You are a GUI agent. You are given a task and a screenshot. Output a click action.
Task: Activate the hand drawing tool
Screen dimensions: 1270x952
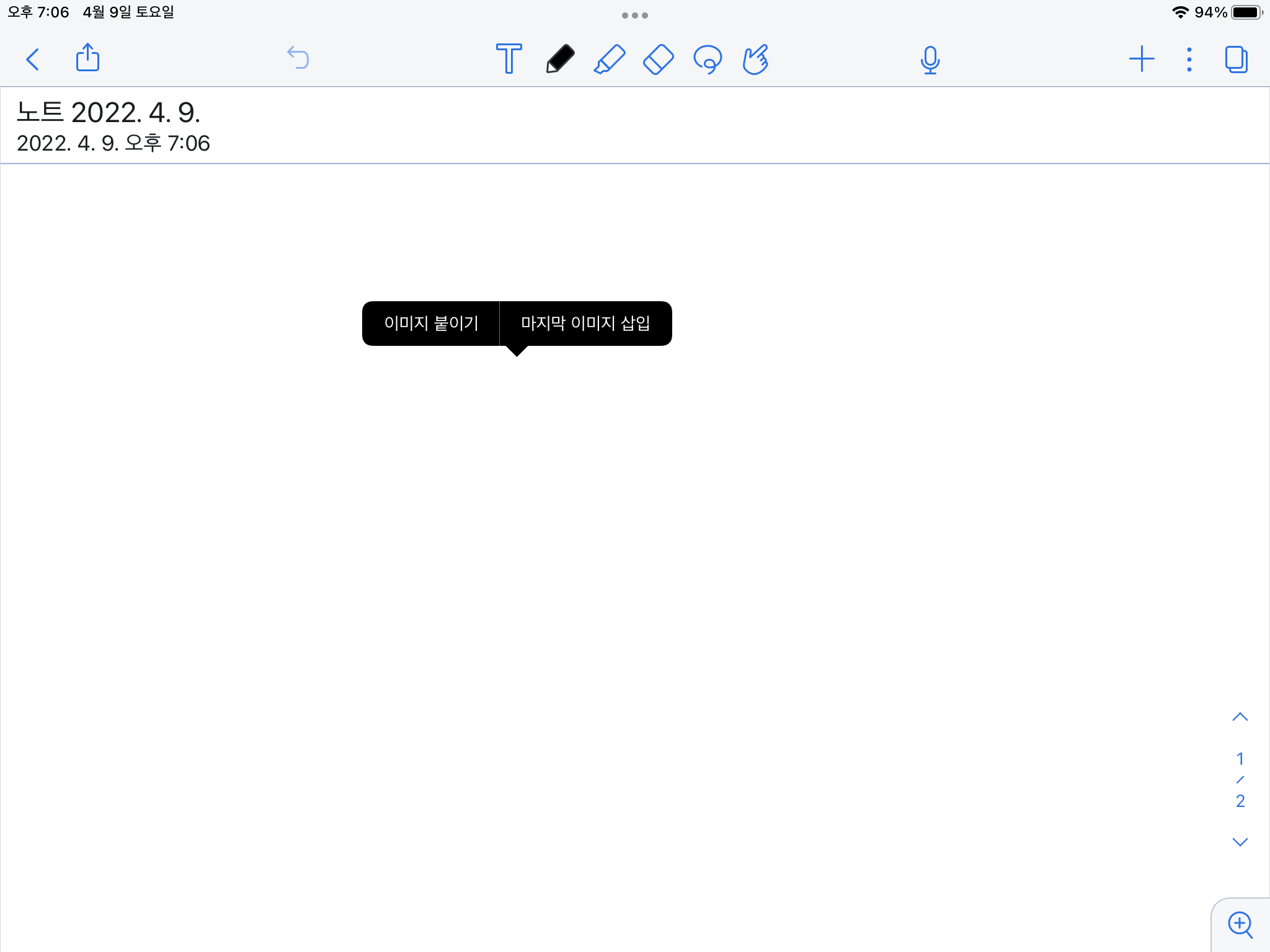tap(756, 59)
